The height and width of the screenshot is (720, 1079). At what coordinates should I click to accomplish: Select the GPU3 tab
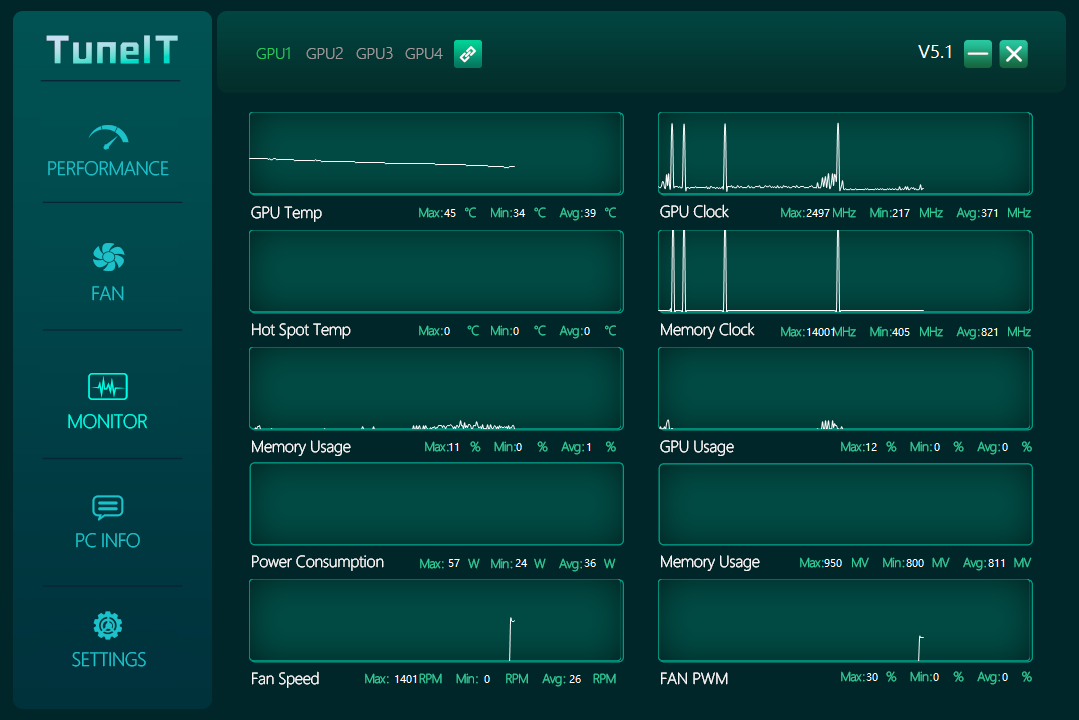coord(374,54)
